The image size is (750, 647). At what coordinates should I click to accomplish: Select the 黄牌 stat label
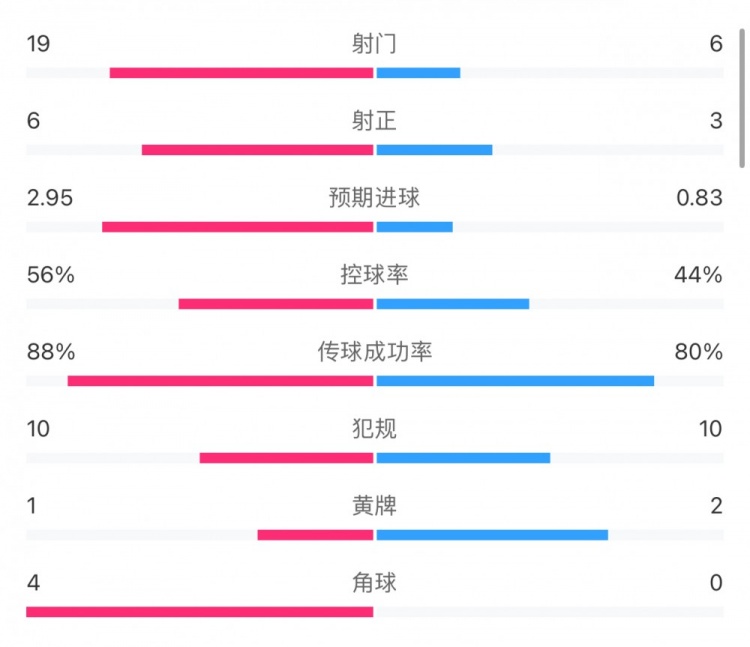(374, 505)
